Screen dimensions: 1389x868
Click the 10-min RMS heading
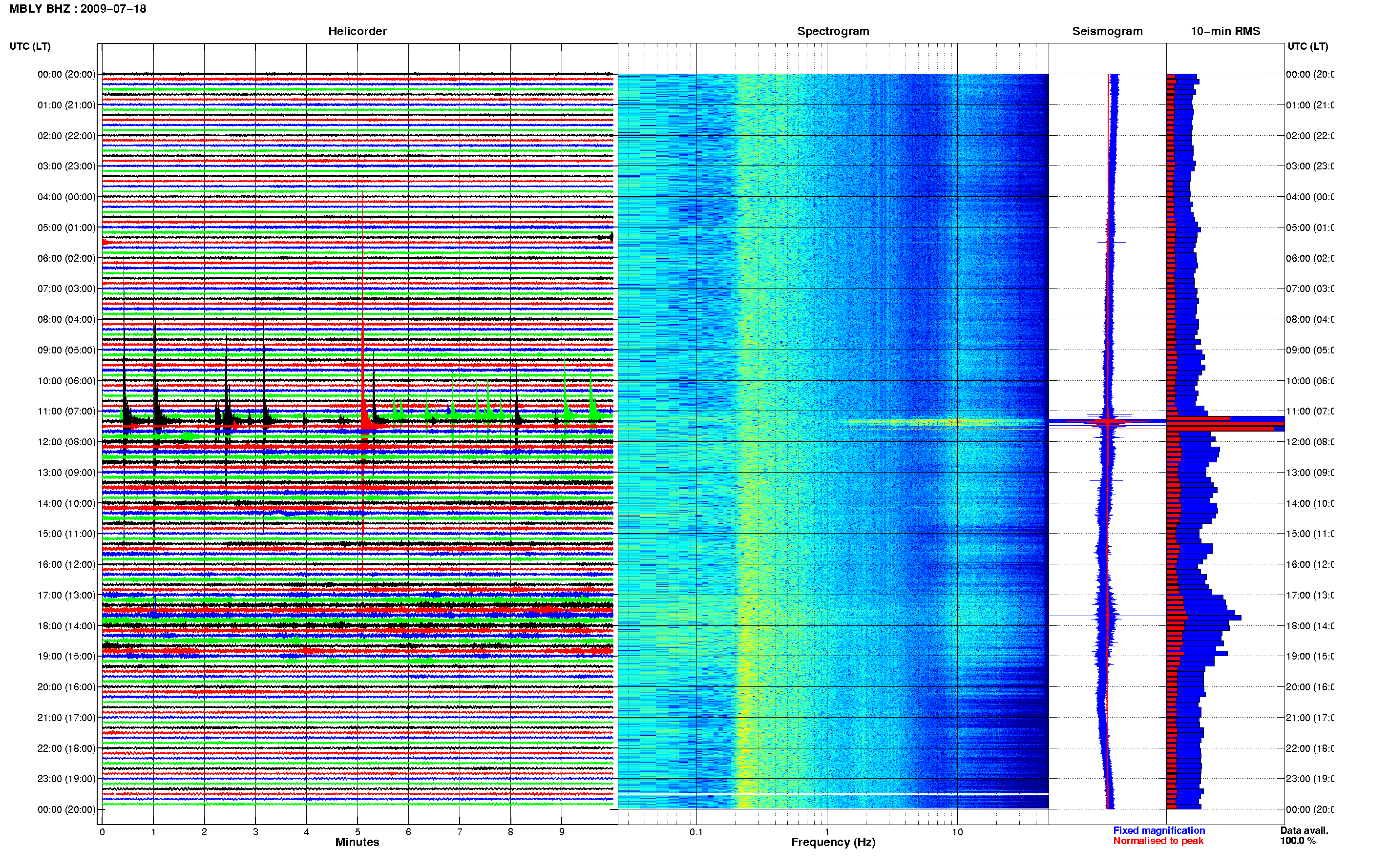[1225, 31]
